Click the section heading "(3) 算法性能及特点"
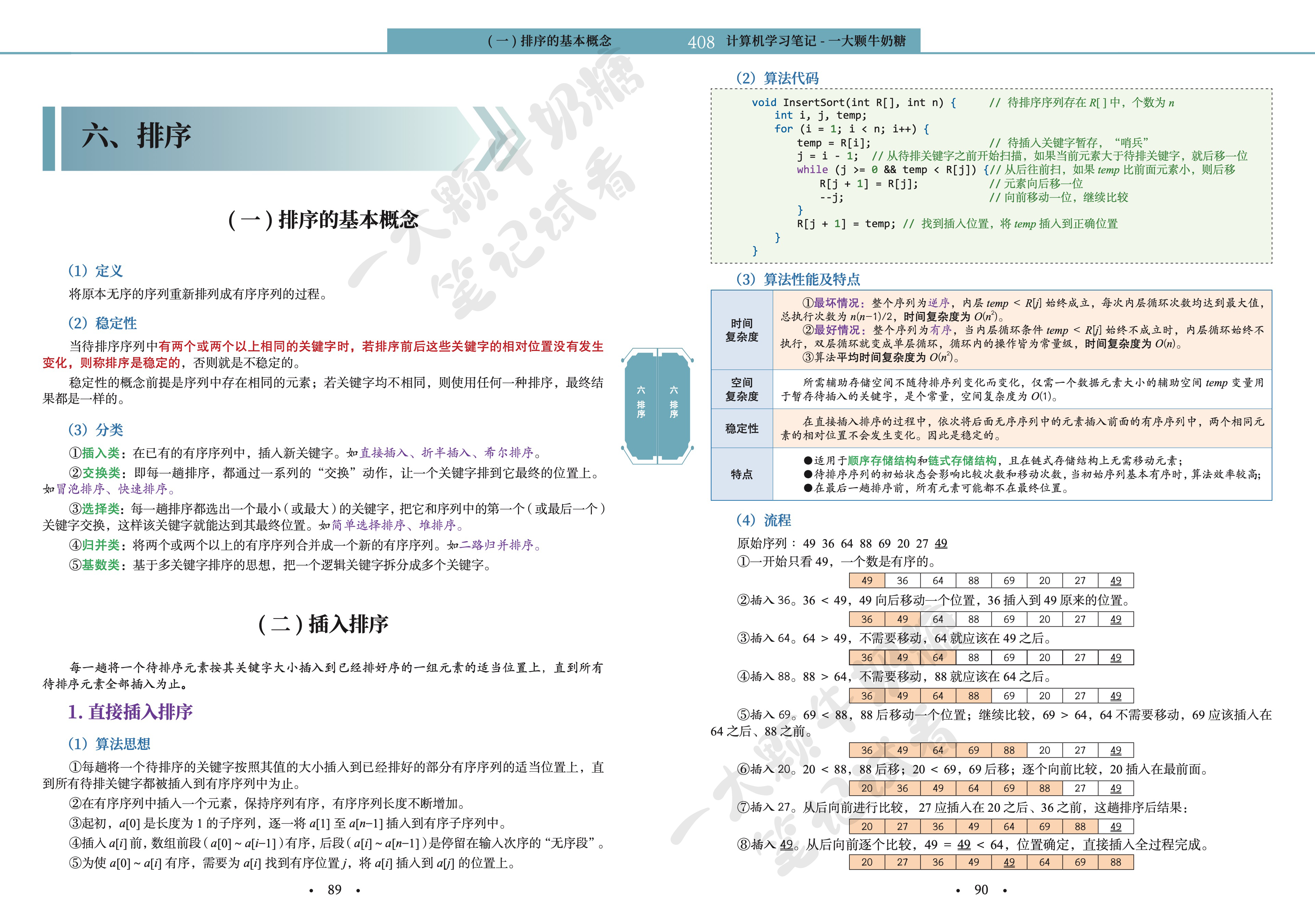1315x924 pixels. [798, 279]
